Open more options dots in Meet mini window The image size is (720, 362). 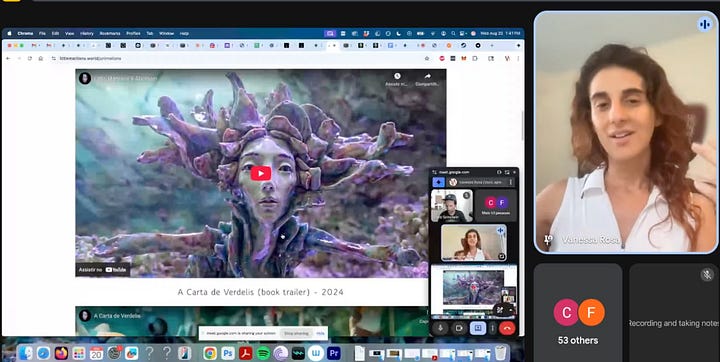click(x=492, y=328)
